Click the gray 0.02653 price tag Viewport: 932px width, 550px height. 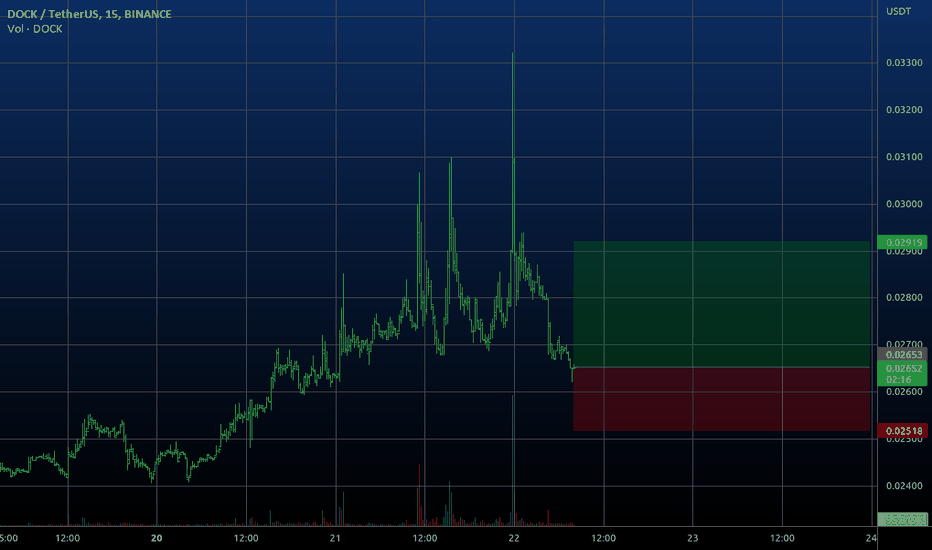coord(902,354)
